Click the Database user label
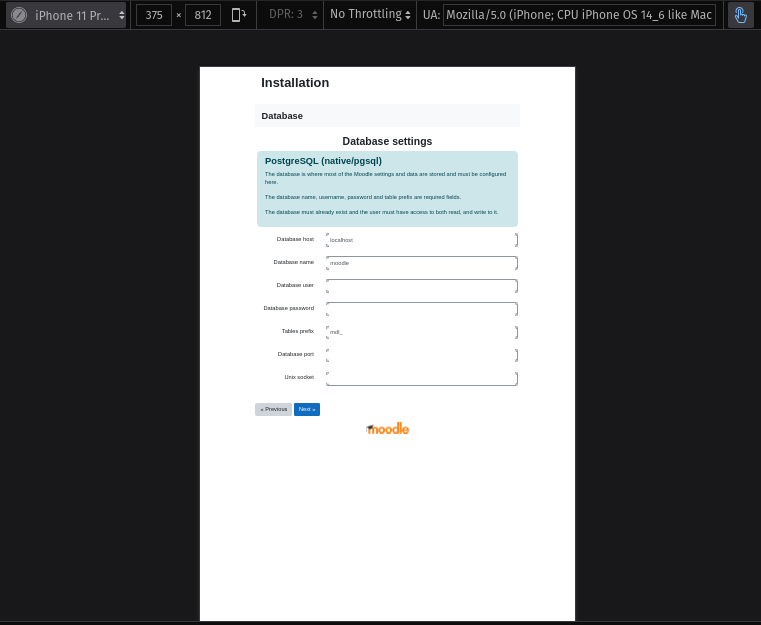The width and height of the screenshot is (761, 625). coord(295,285)
